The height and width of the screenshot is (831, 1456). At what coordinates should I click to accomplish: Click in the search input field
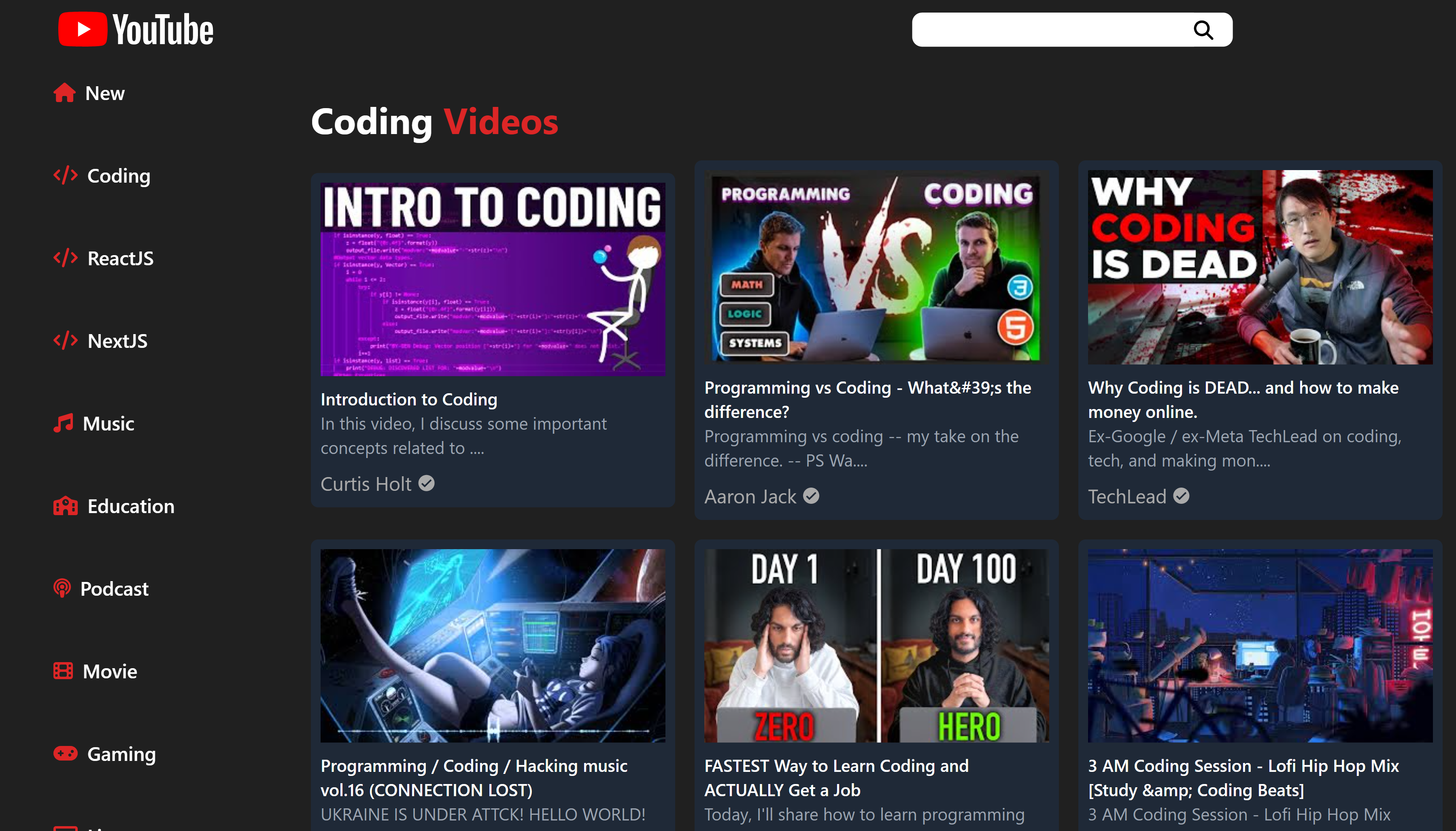(x=1049, y=30)
